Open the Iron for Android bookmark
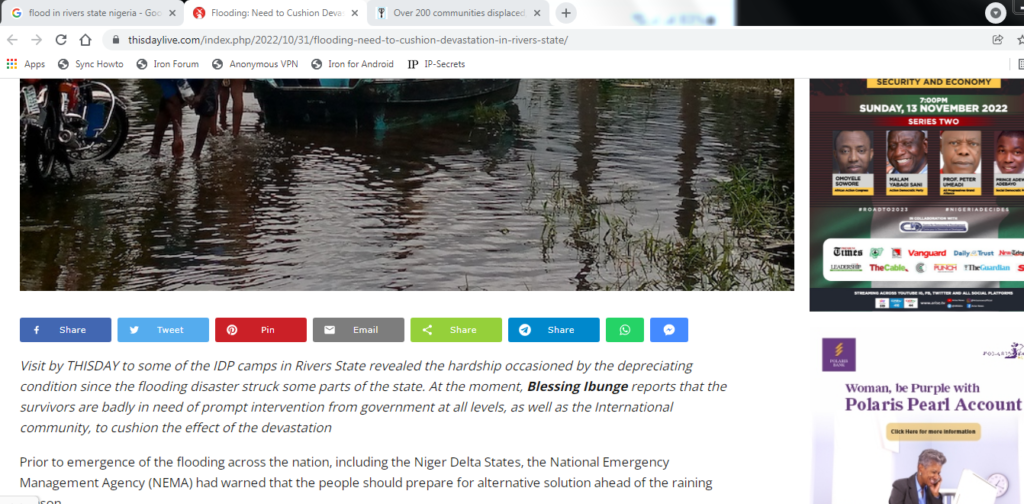 click(x=353, y=64)
